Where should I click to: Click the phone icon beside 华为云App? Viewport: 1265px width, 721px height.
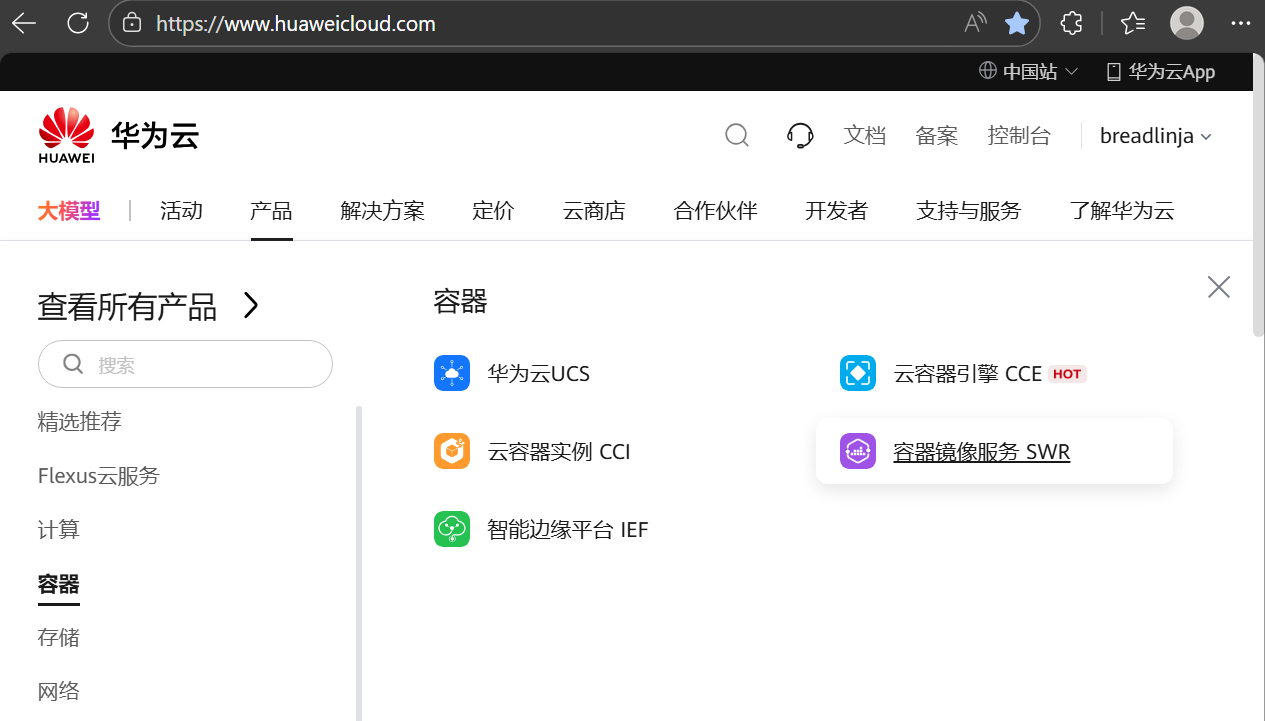1114,72
